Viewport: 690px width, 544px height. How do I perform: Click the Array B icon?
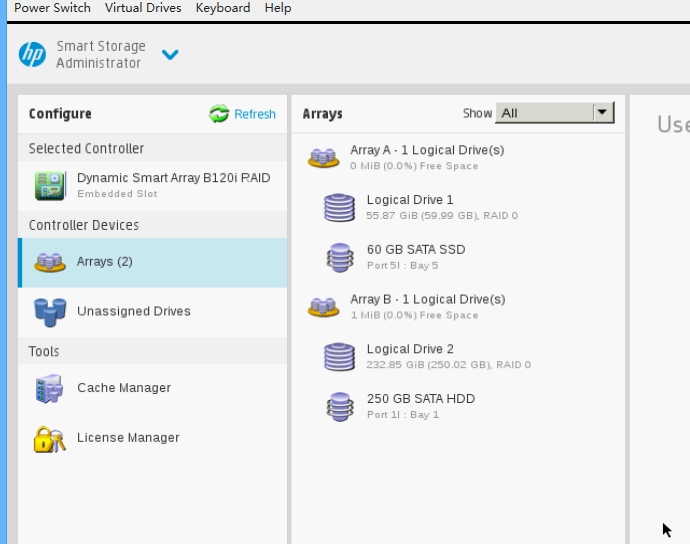click(323, 307)
